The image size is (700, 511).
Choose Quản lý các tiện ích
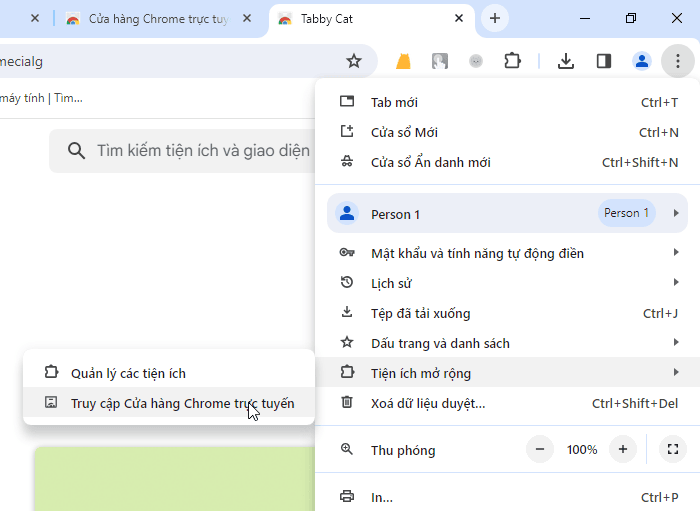click(169, 373)
